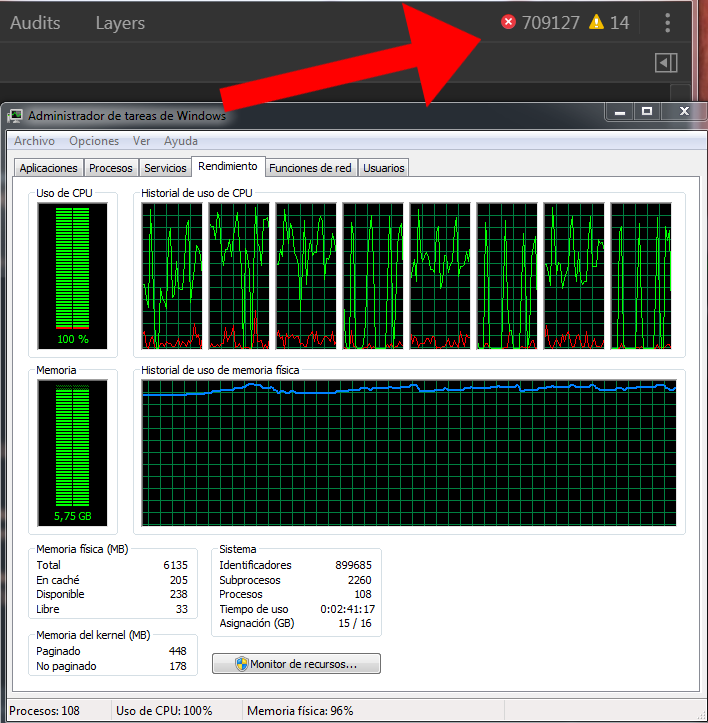Screen dimensions: 708x723
Task: Click the error count 709127 text
Action: pos(550,23)
